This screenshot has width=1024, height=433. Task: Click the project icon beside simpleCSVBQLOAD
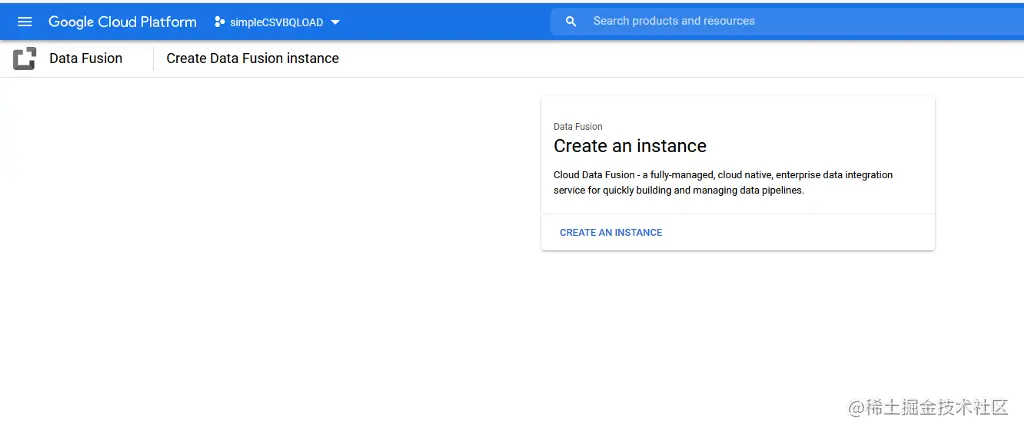pyautogui.click(x=219, y=22)
